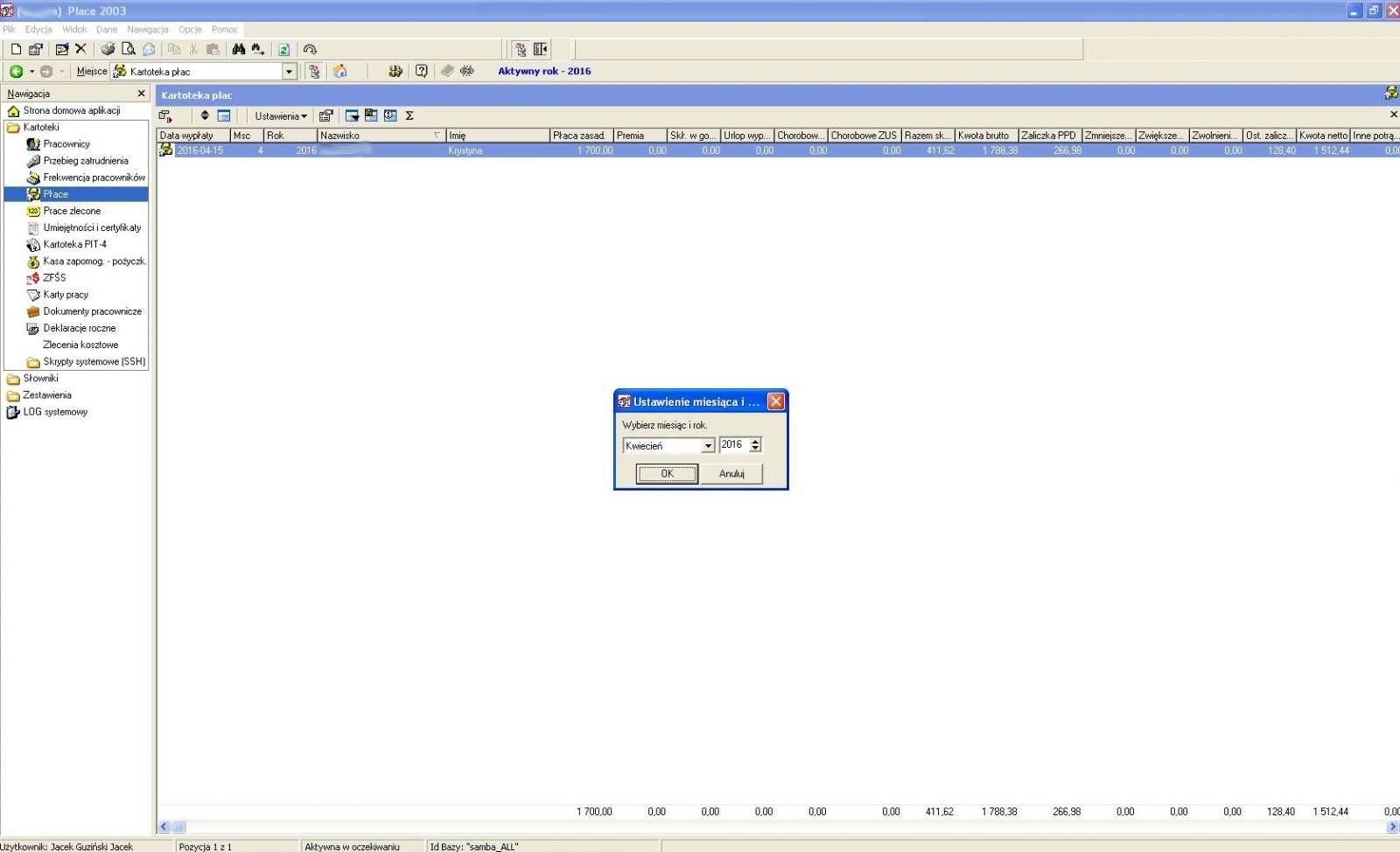The image size is (1400, 852).
Task: Click the Home house icon in toolbar
Action: pyautogui.click(x=340, y=72)
